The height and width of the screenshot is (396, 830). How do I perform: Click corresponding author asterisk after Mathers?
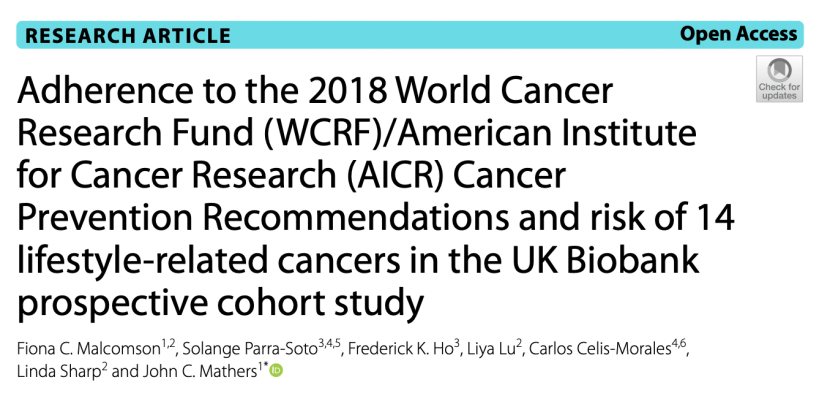click(265, 368)
